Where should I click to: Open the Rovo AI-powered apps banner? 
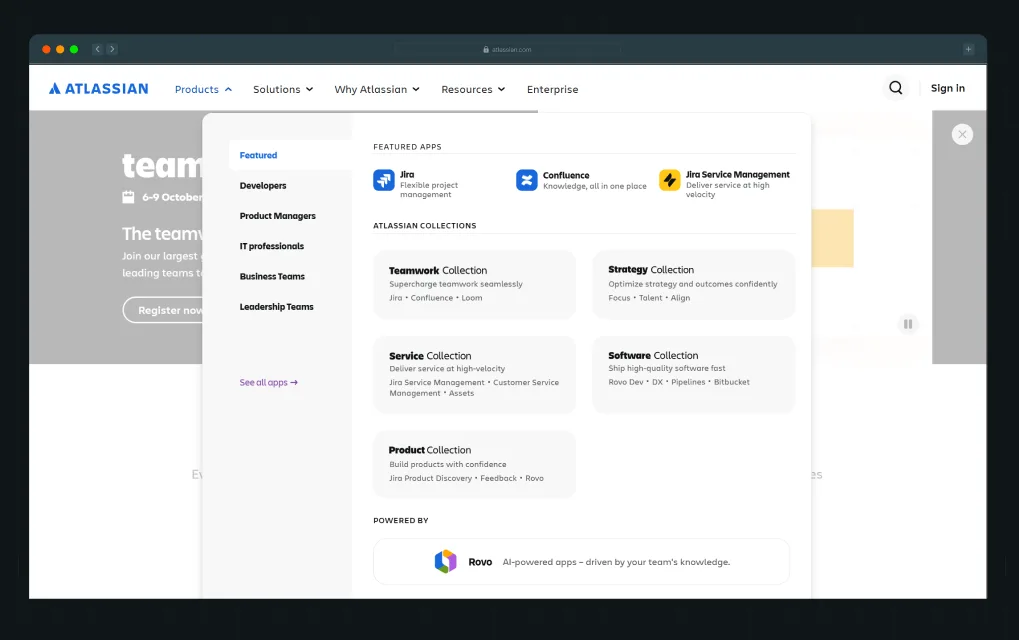pos(582,561)
